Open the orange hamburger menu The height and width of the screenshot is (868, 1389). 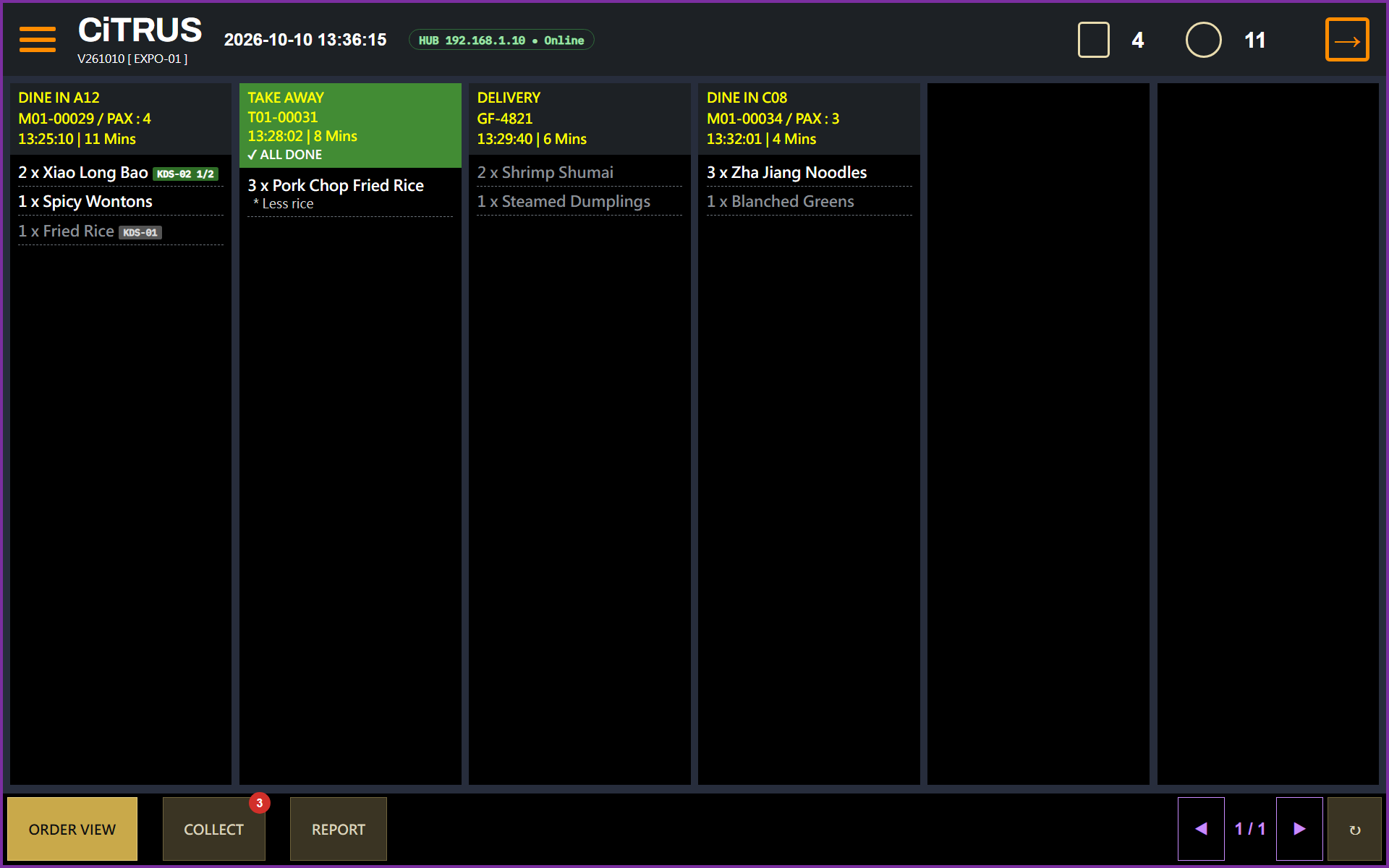tap(38, 40)
